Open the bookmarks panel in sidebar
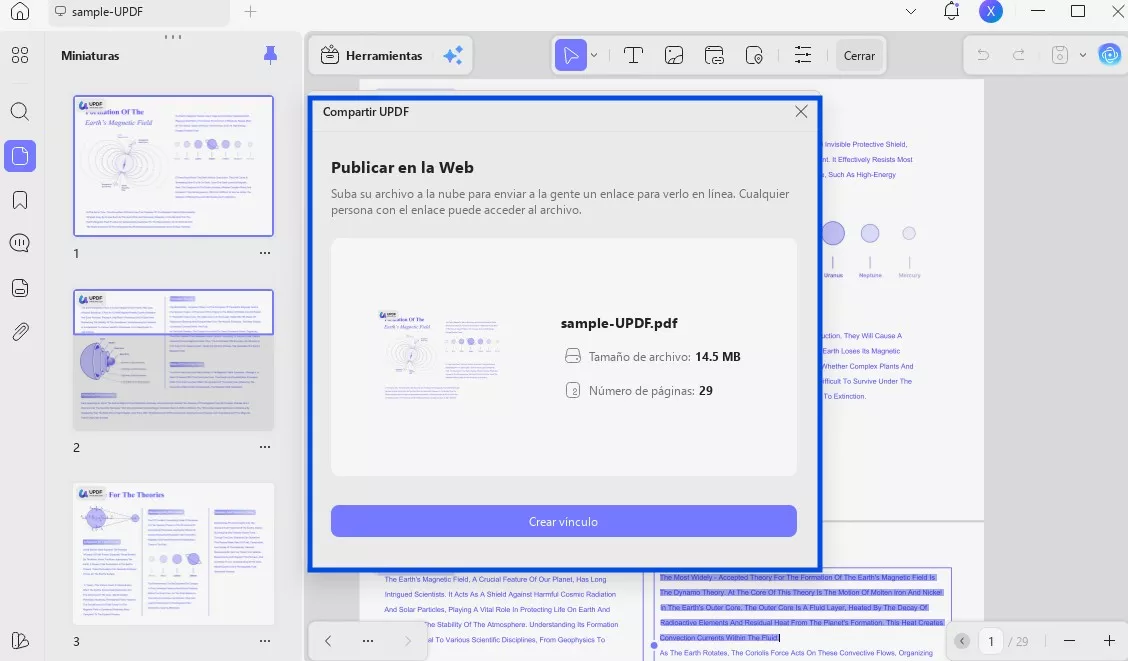 coord(20,199)
